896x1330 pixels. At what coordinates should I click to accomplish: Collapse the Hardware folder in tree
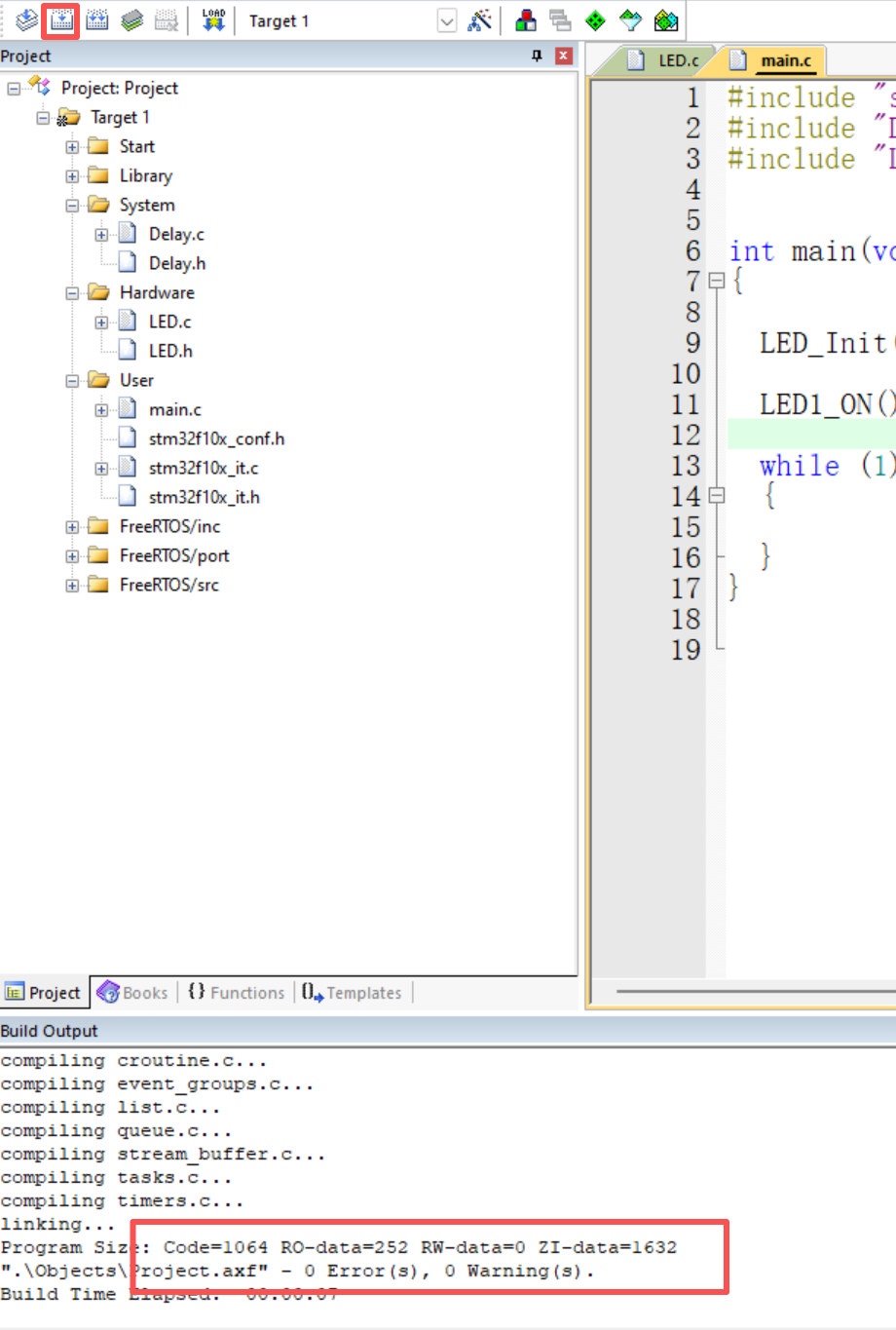(x=72, y=293)
